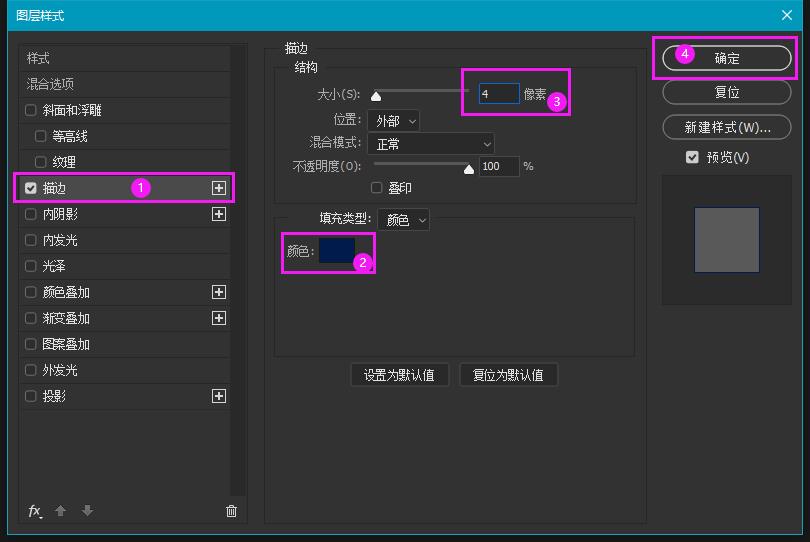Screen dimensions: 810x542
Task: Enable the 渐变叠加 checkbox
Action: pos(30,318)
